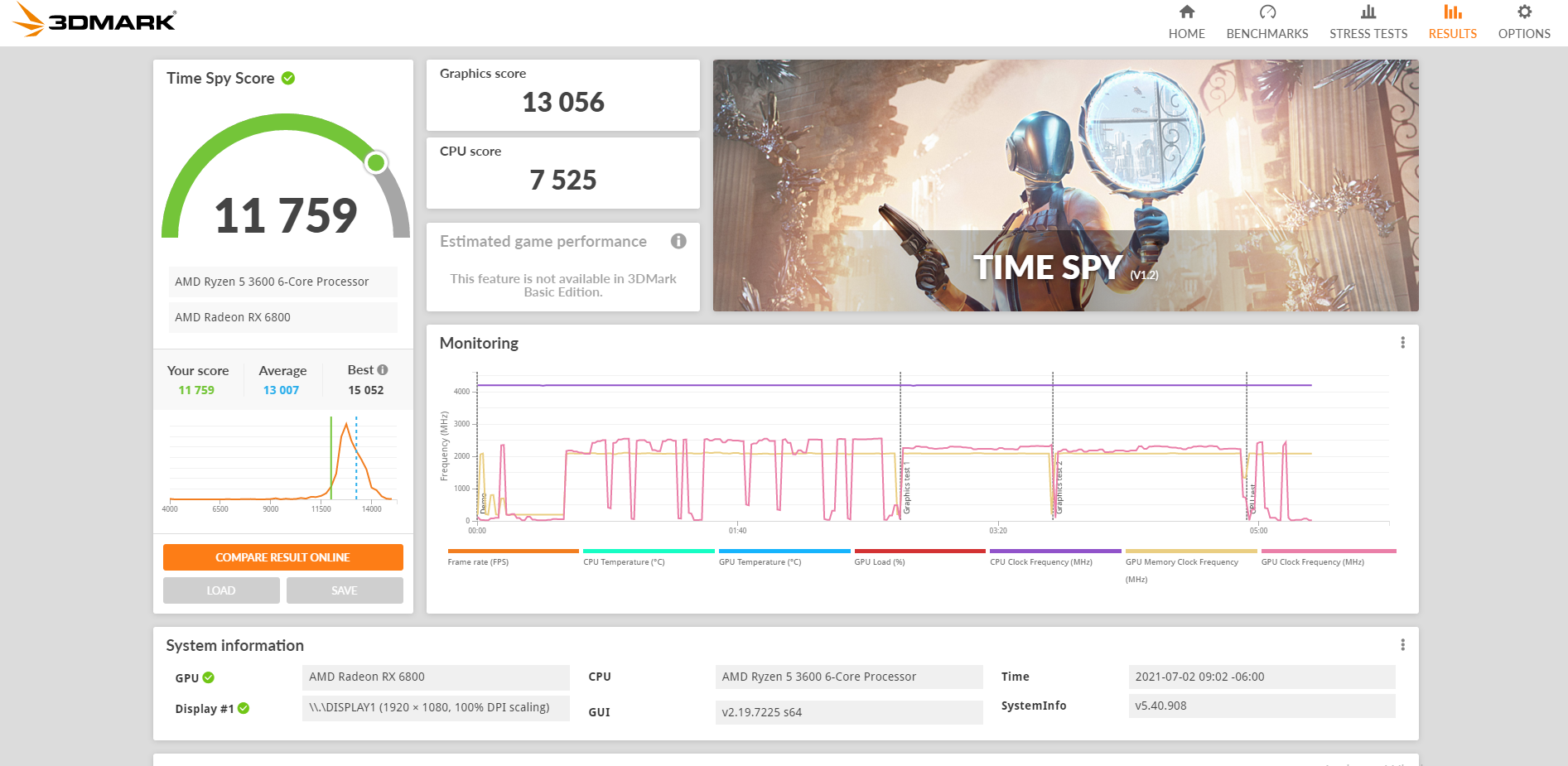This screenshot has width=1568, height=766.
Task: Click the LOAD button
Action: pyautogui.click(x=221, y=590)
